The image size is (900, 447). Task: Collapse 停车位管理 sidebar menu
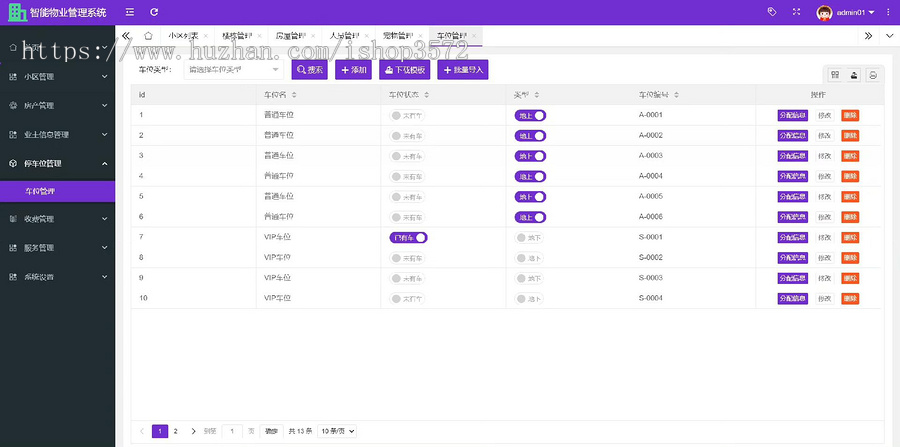click(57, 164)
